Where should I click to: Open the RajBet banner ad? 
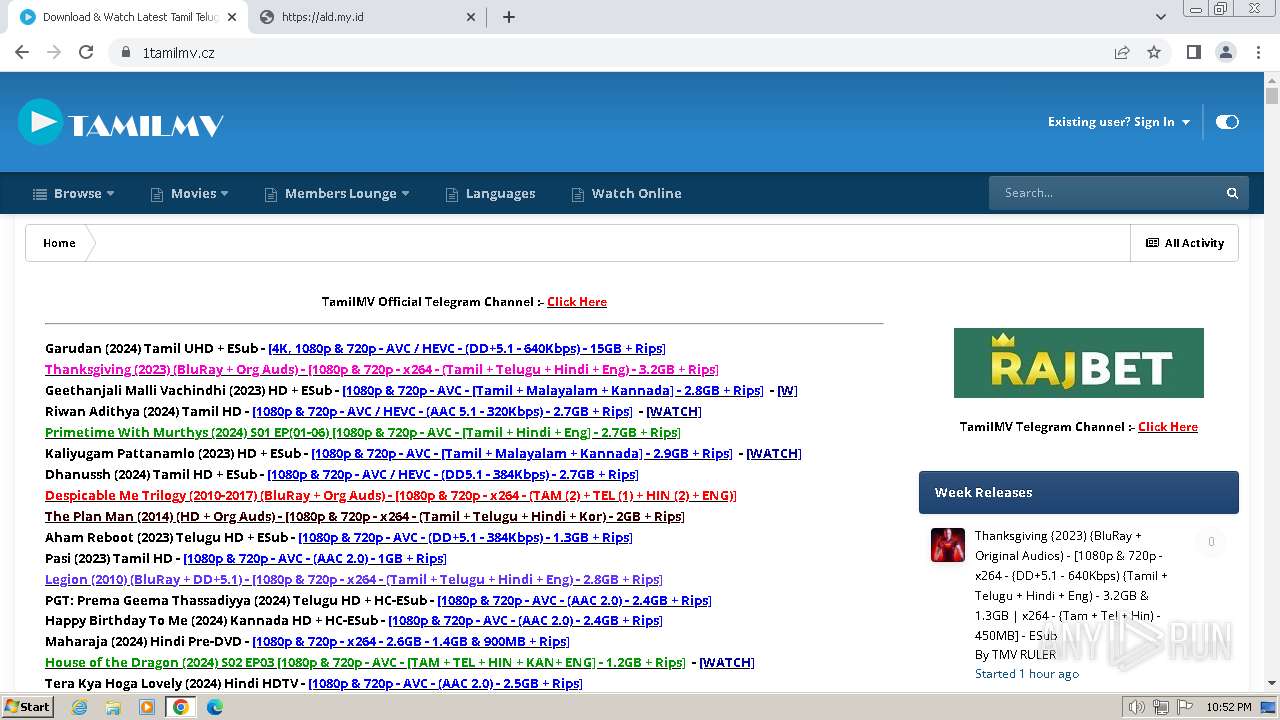tap(1078, 363)
